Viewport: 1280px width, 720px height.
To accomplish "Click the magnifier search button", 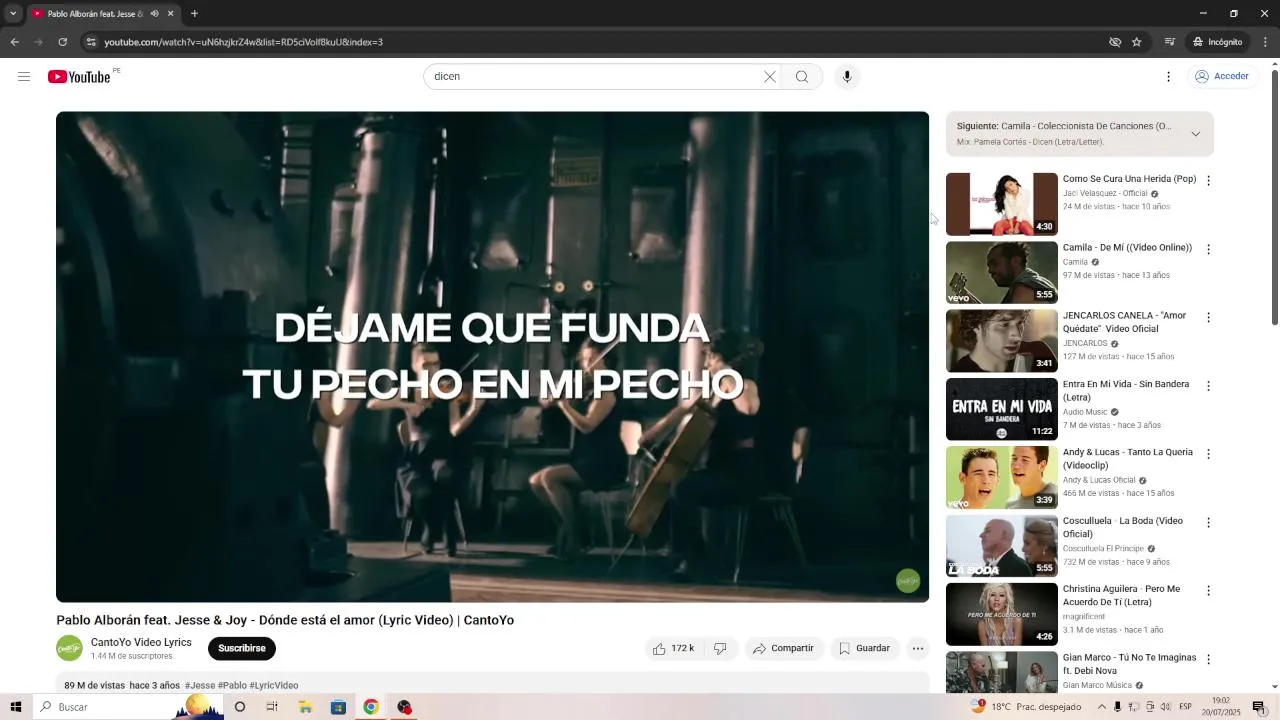I will 802,76.
